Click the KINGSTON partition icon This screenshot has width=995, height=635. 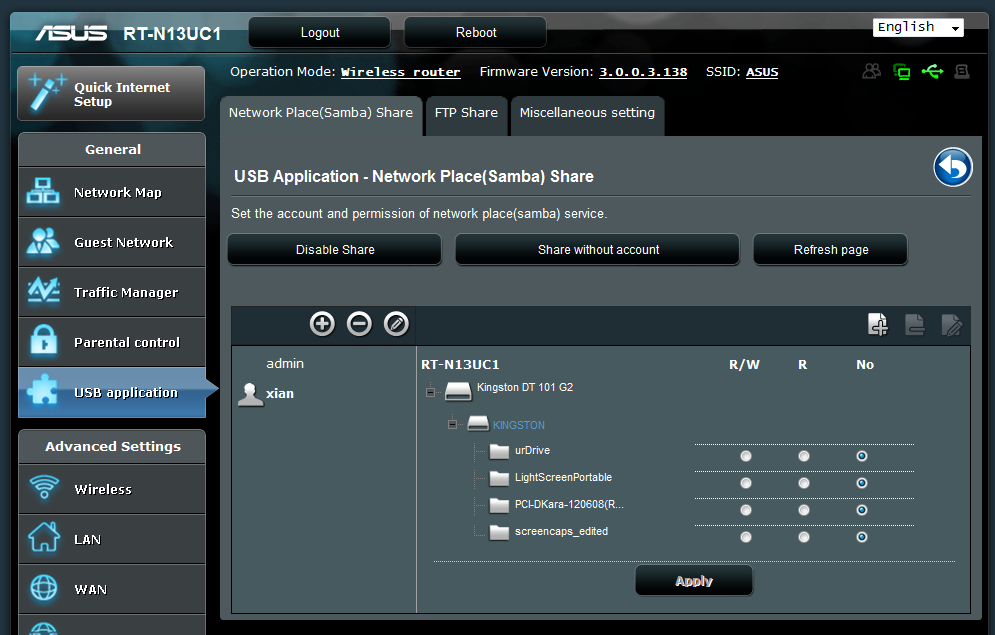coord(478,424)
